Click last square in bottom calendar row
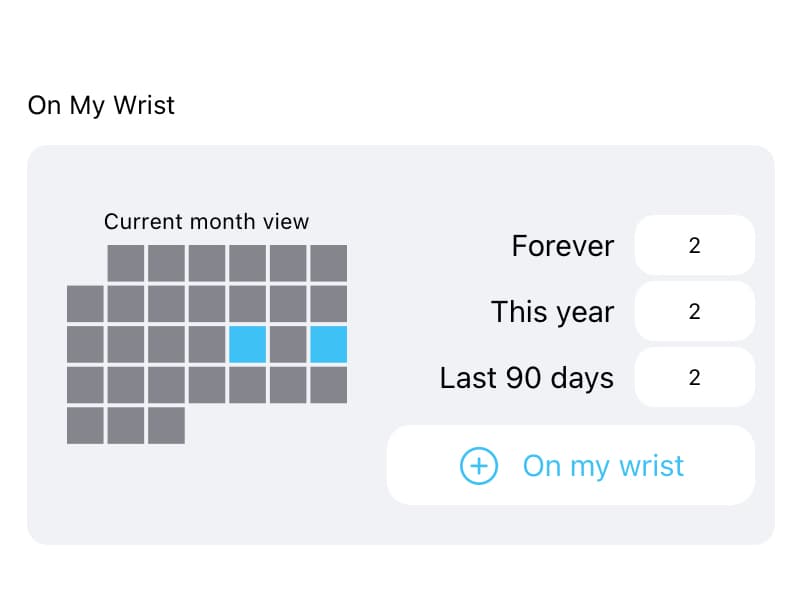This screenshot has width=805, height=590. [x=166, y=425]
